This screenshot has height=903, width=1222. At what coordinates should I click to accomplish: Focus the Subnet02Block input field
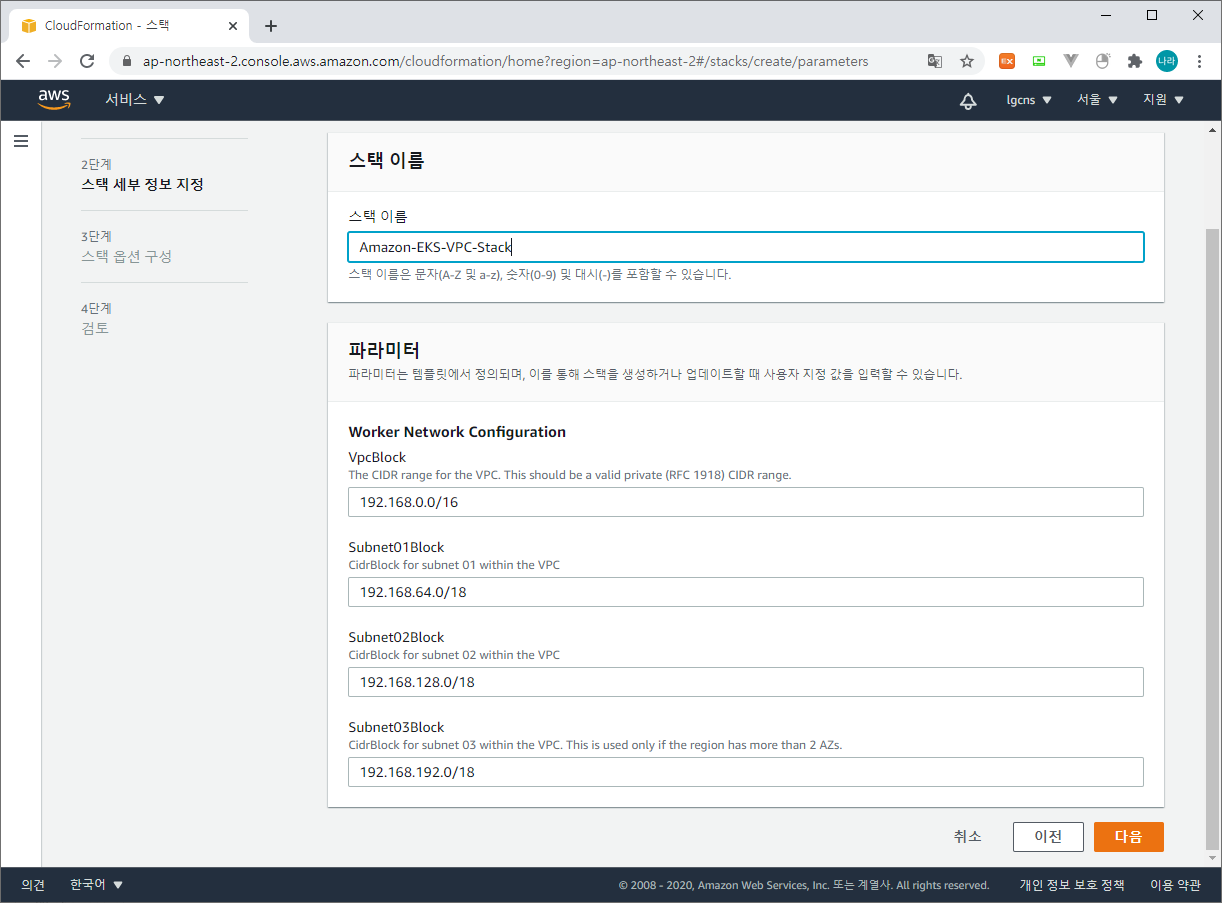click(746, 682)
